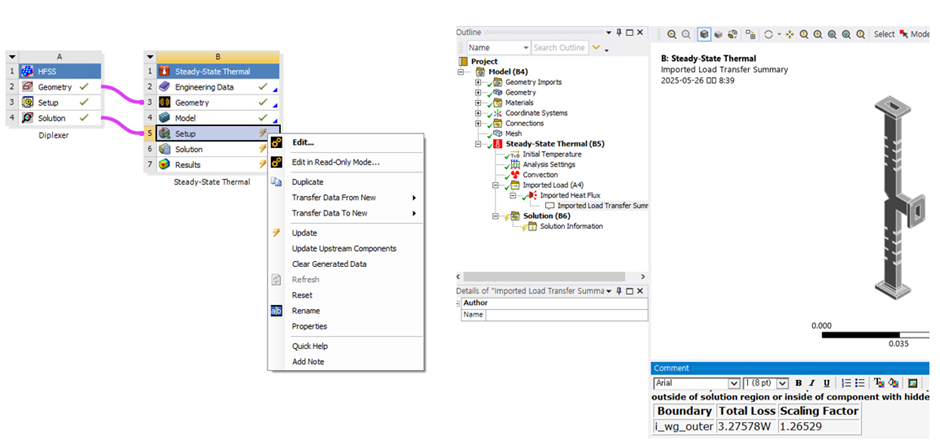Click the text color icon in Comment toolbar

(879, 383)
